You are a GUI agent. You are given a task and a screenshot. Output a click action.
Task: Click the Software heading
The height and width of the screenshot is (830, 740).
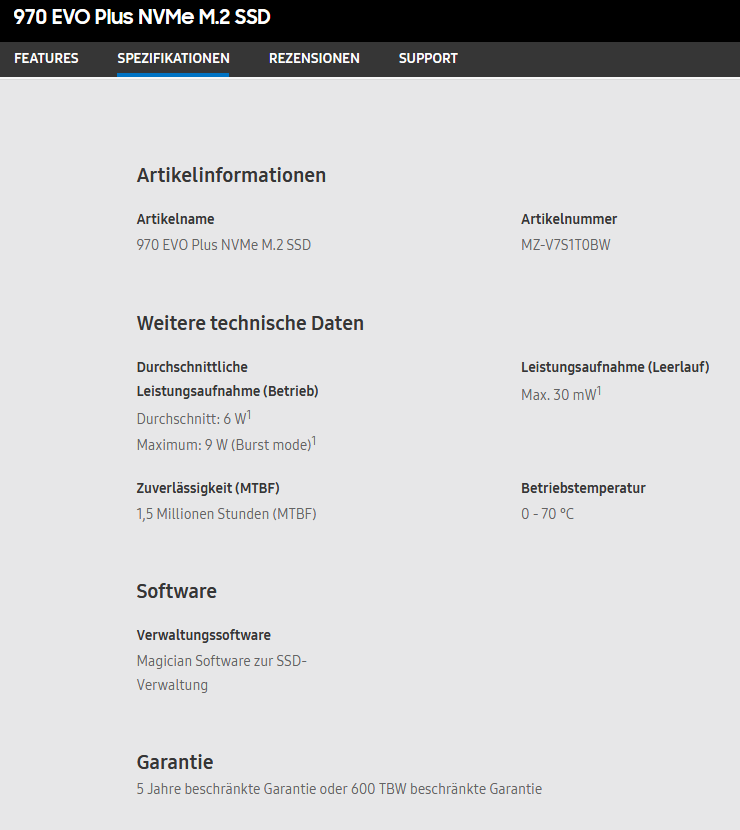point(177,591)
